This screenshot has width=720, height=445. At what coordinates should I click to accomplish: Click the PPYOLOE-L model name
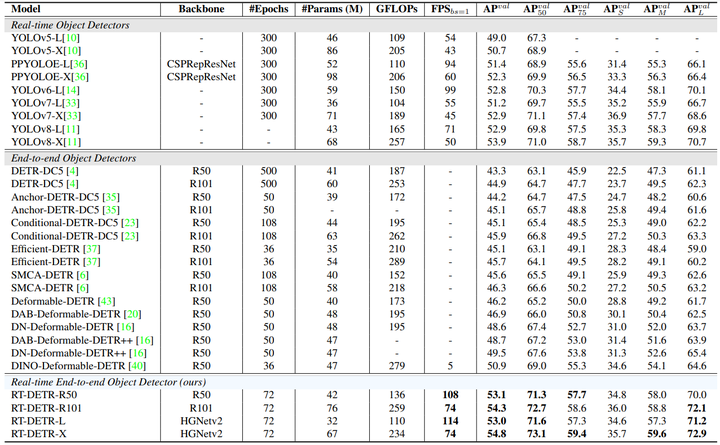click(x=41, y=64)
